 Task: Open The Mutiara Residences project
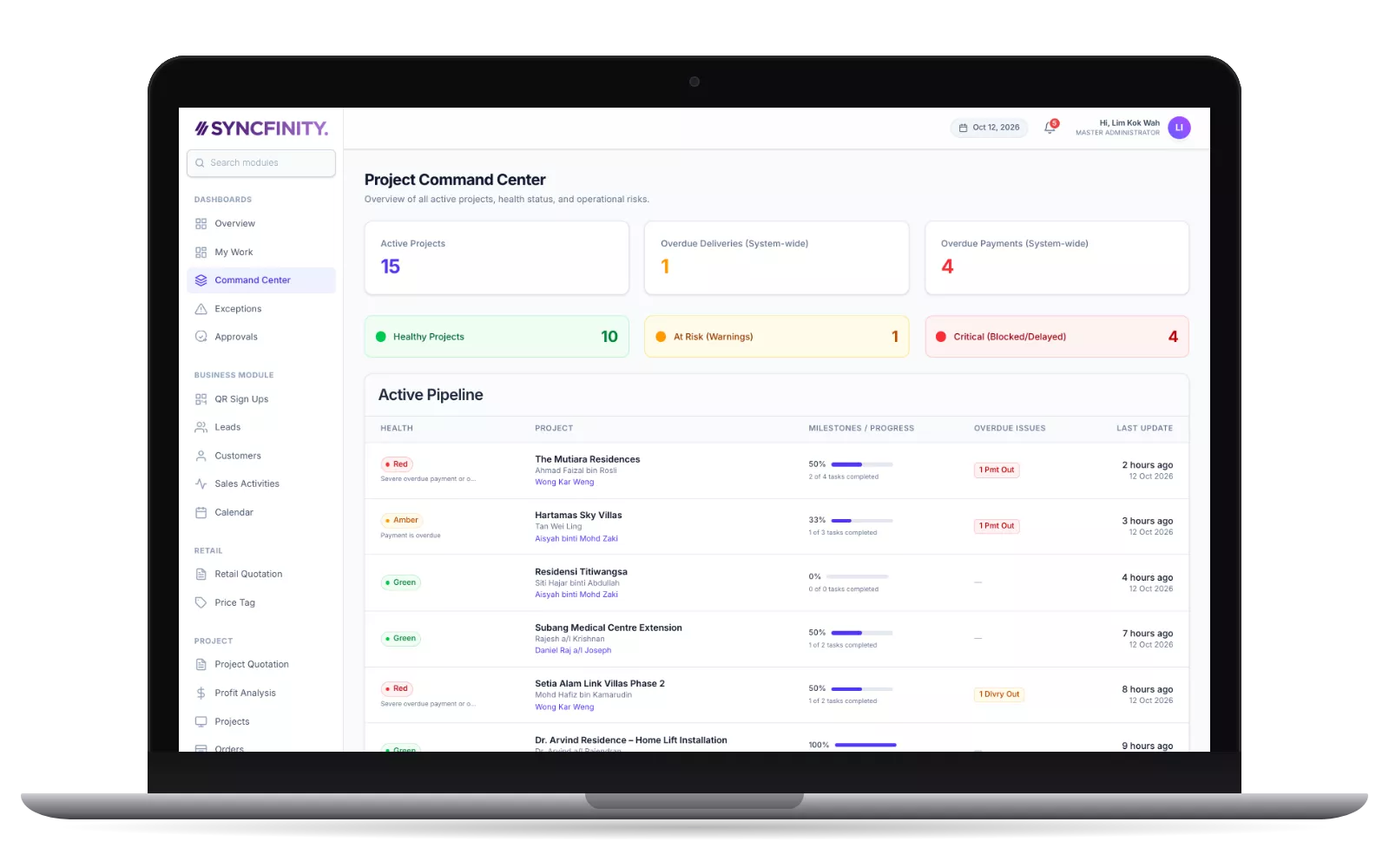pyautogui.click(x=587, y=460)
